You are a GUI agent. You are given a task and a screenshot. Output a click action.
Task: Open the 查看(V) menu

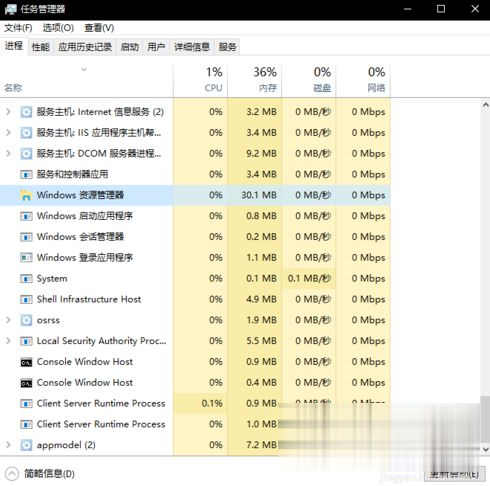click(99, 28)
